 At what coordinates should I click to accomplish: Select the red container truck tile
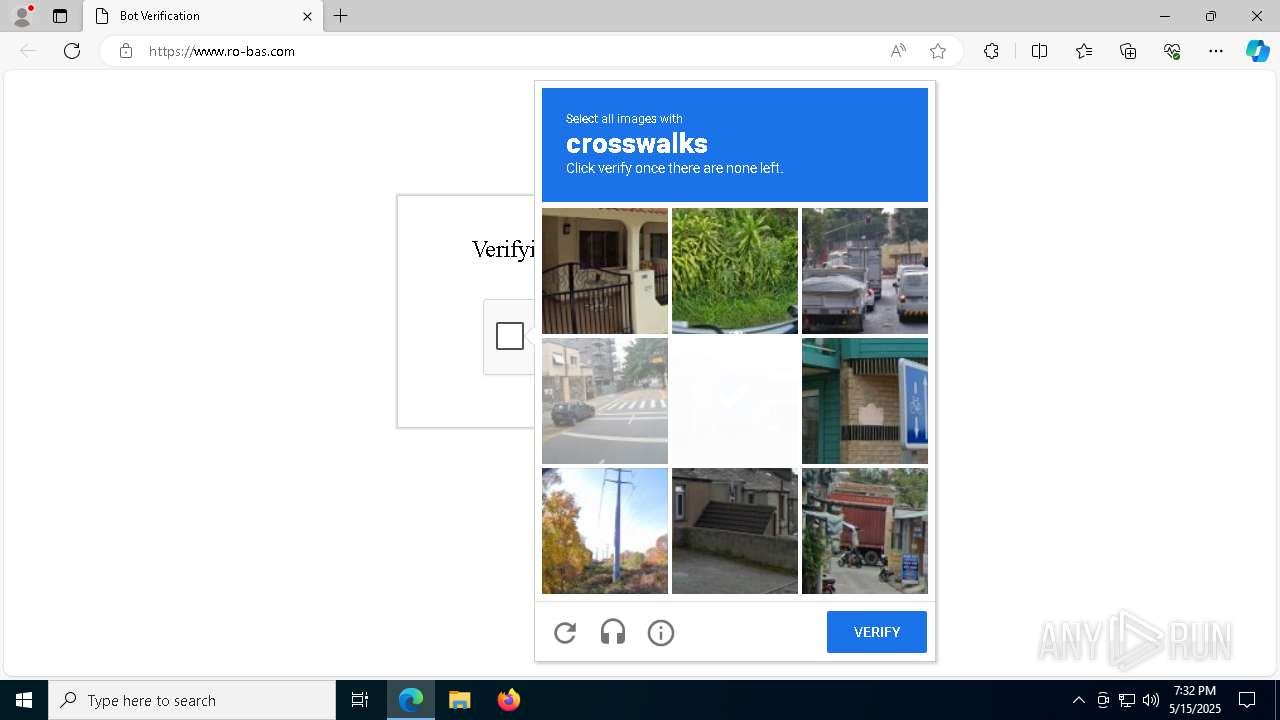tap(865, 531)
